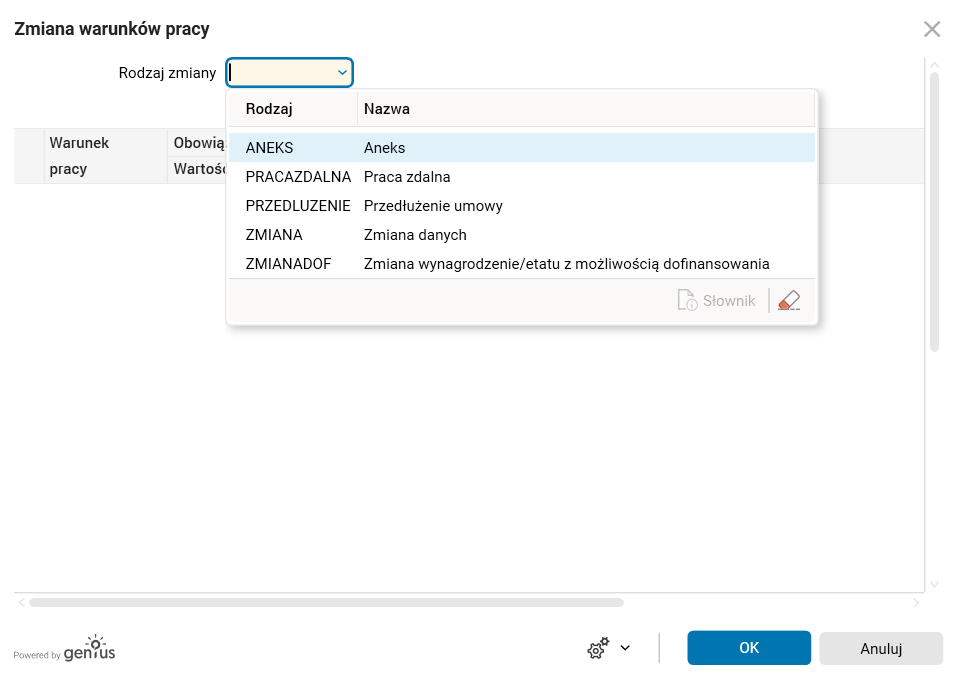The height and width of the screenshot is (679, 956).
Task: Click the horizontal scrollbar thumb
Action: click(x=326, y=603)
